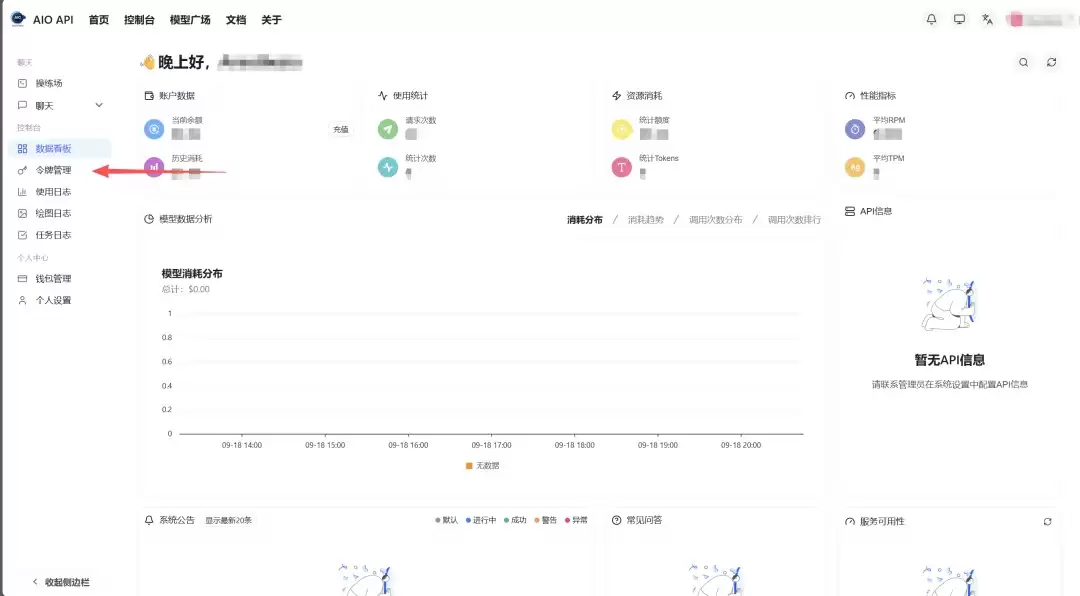Screen dimensions: 1080x596
Task: Switch to the 调用次数排行 tab
Action: (794, 220)
